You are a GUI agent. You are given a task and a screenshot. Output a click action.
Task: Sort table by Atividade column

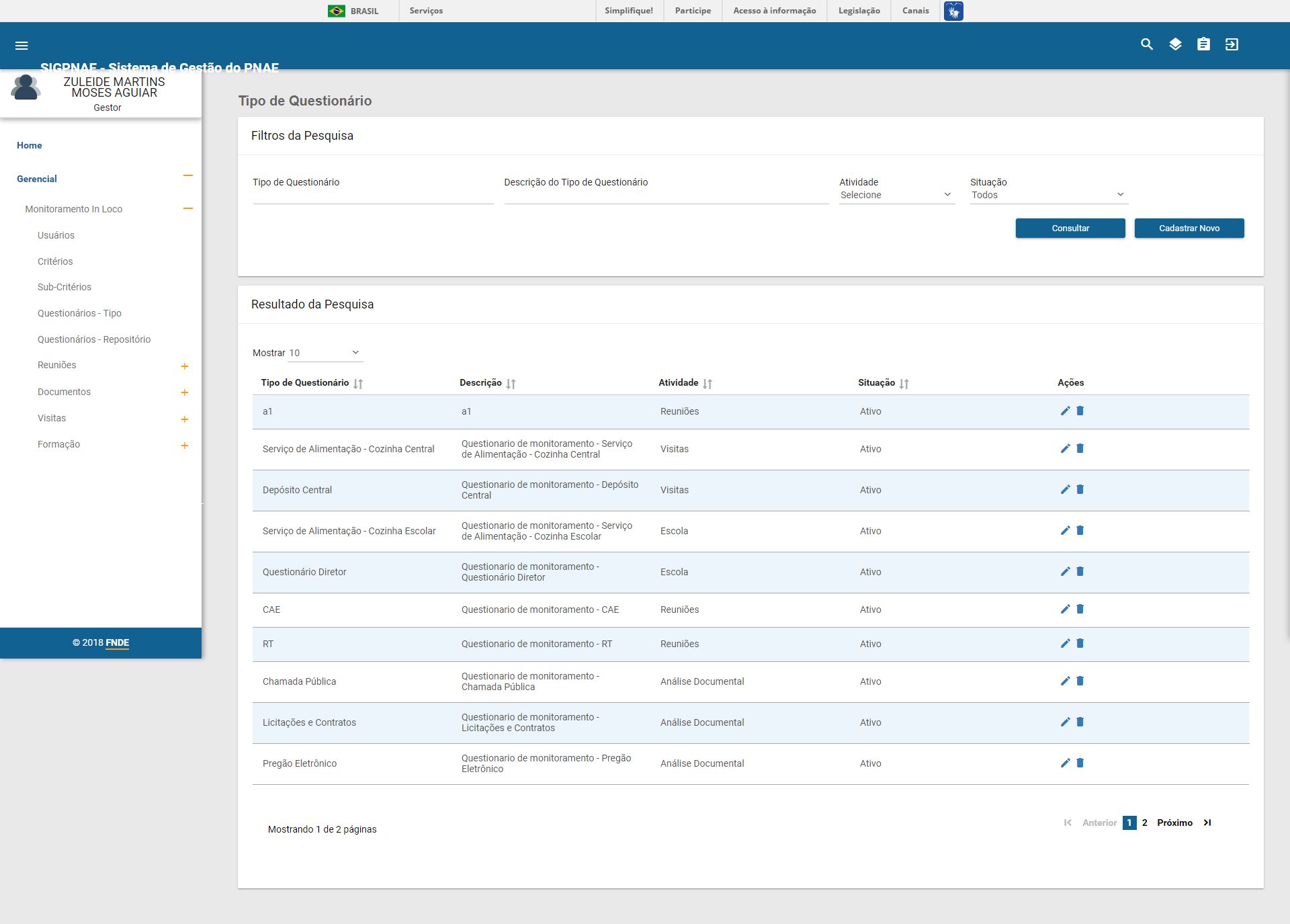pos(707,384)
